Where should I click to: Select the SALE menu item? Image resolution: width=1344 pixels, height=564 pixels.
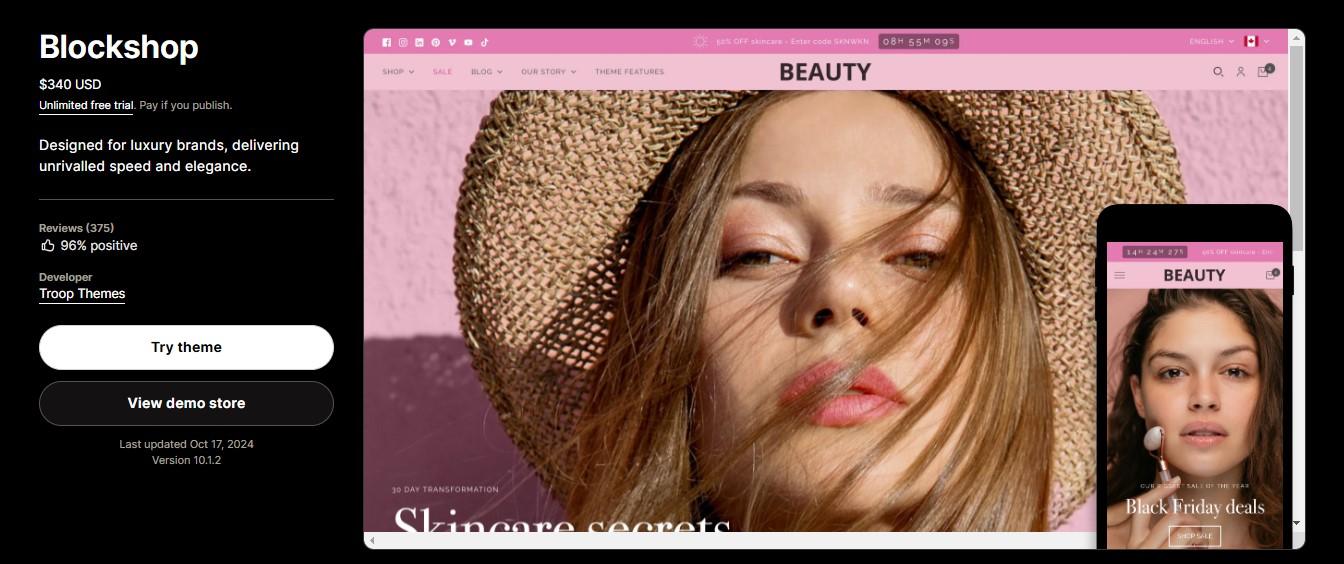(x=442, y=72)
